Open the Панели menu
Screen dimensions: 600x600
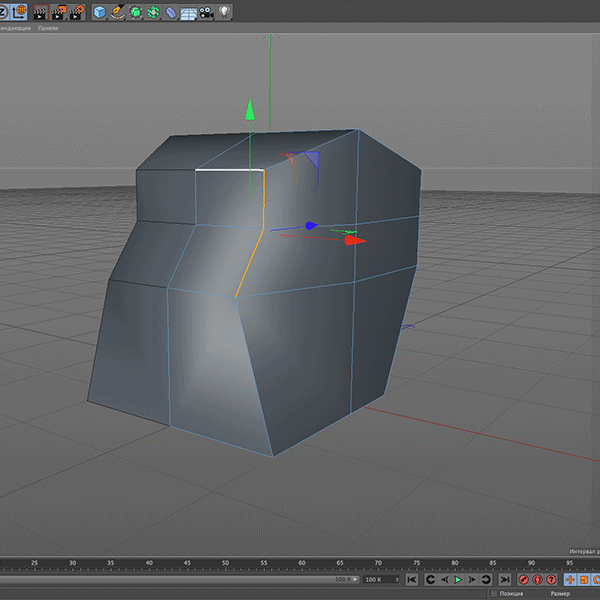[48, 28]
